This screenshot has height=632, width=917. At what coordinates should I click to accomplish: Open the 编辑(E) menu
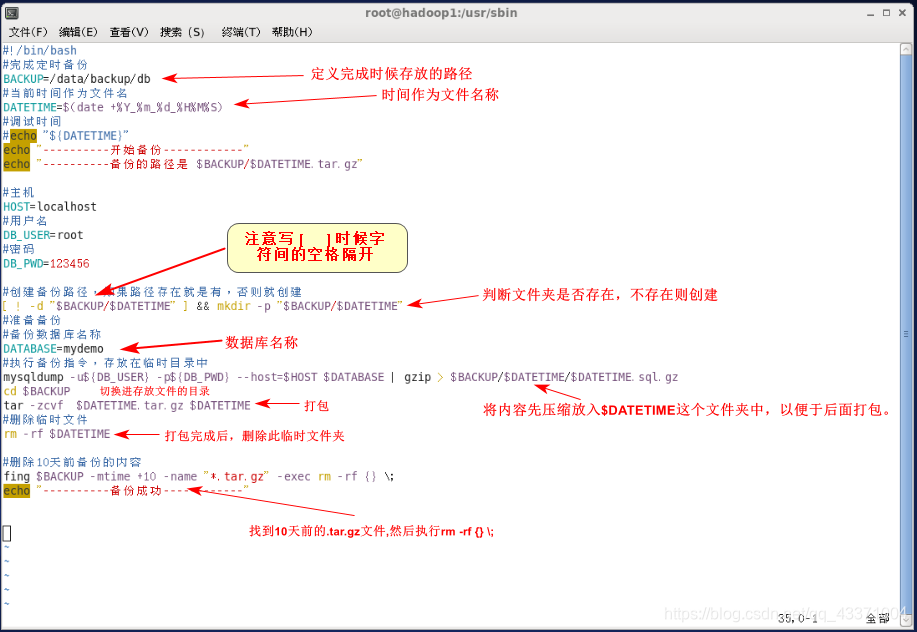pos(78,31)
